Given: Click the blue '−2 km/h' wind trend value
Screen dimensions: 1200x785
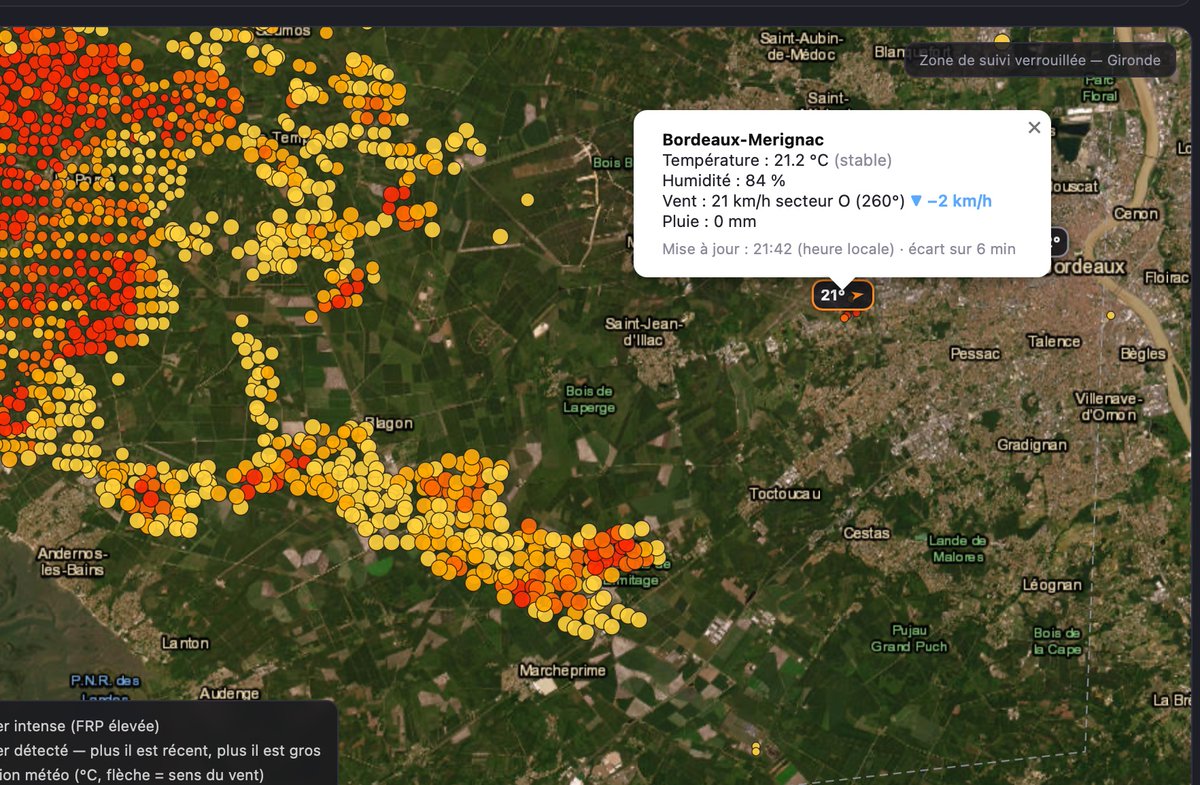Looking at the screenshot, I should [959, 201].
